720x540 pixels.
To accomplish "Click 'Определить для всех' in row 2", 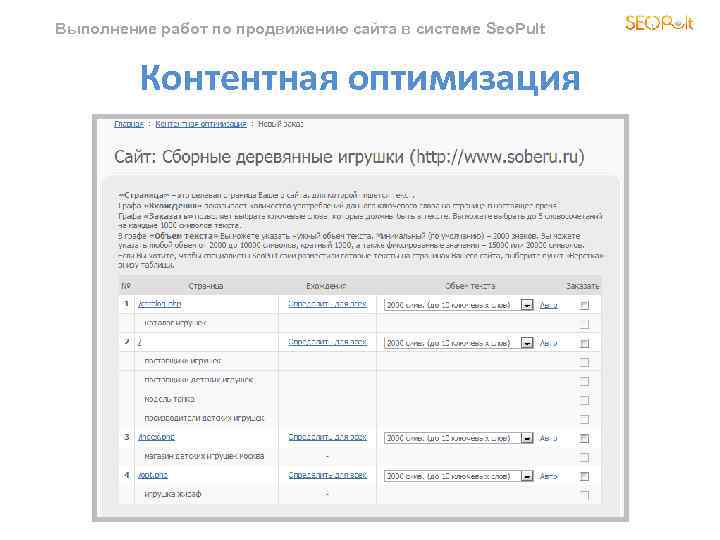I will point(327,342).
